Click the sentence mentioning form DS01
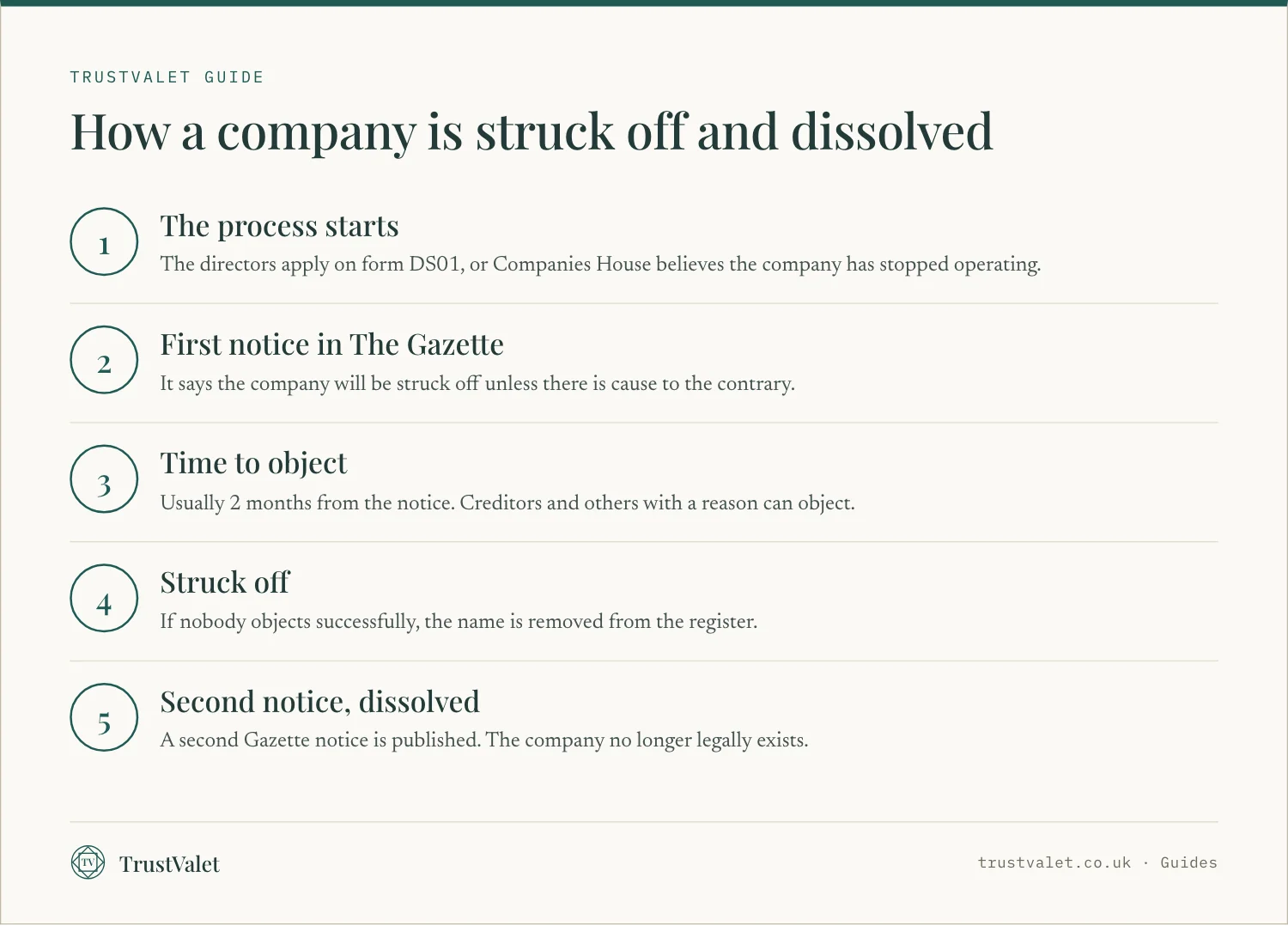The image size is (1288, 926). (x=600, y=265)
